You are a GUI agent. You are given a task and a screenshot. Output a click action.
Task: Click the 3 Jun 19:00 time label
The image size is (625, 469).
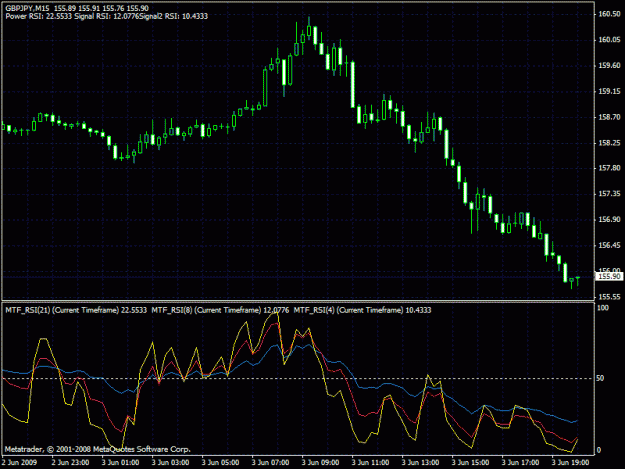coord(570,463)
